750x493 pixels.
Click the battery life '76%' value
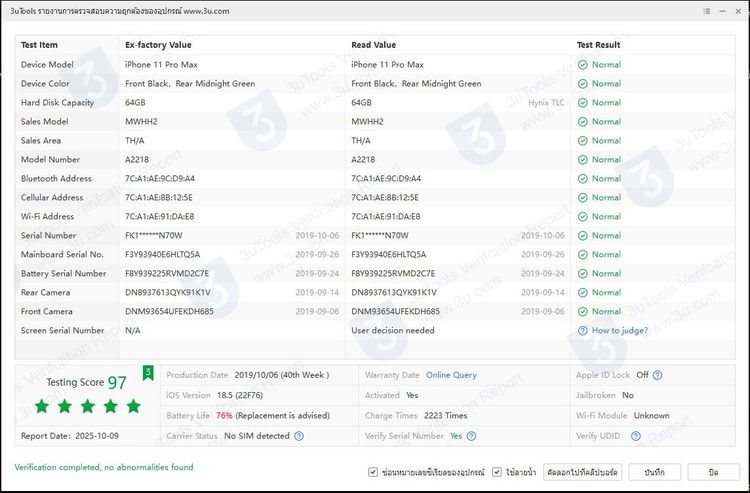[224, 416]
